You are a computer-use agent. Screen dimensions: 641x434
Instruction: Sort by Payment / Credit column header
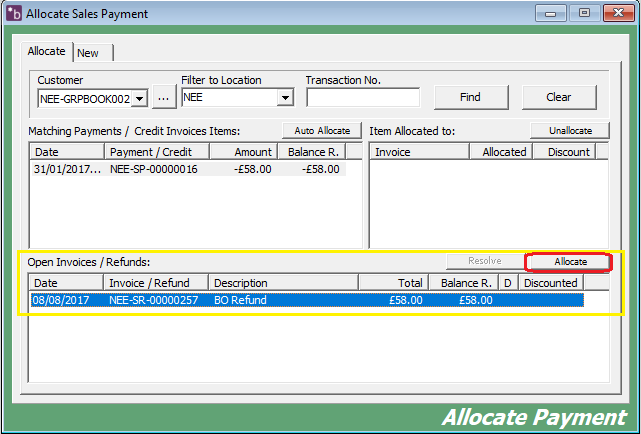(157, 152)
